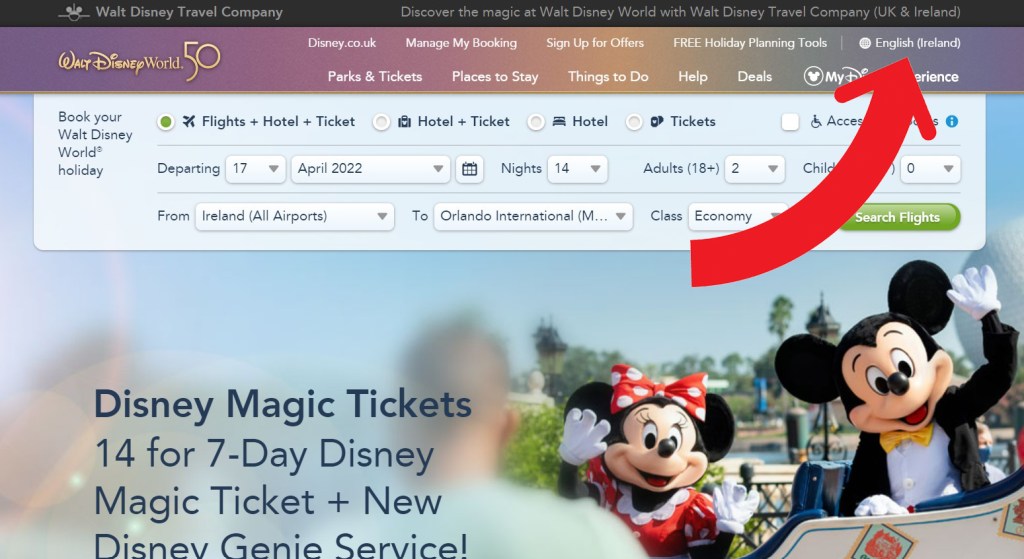Click the globe language icon
This screenshot has width=1024, height=559.
[865, 43]
